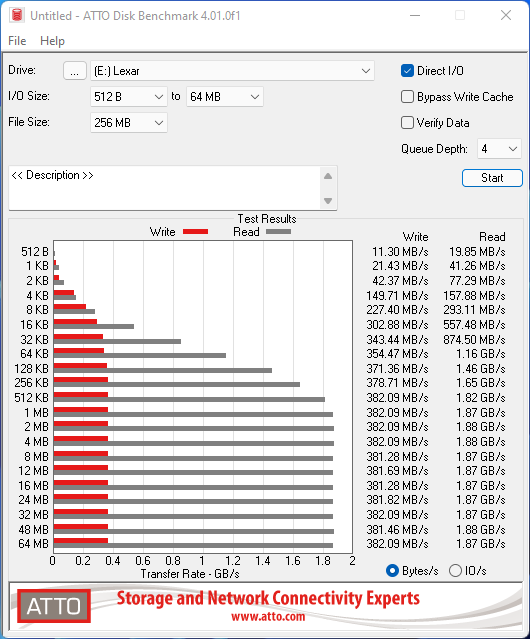This screenshot has height=639, width=530.
Task: Click inside the Description text box
Action: coord(165,188)
